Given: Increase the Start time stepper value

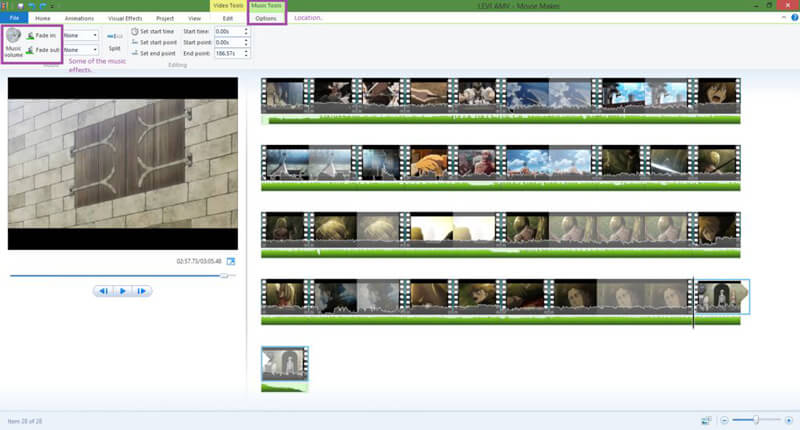Looking at the screenshot, I should [246, 30].
